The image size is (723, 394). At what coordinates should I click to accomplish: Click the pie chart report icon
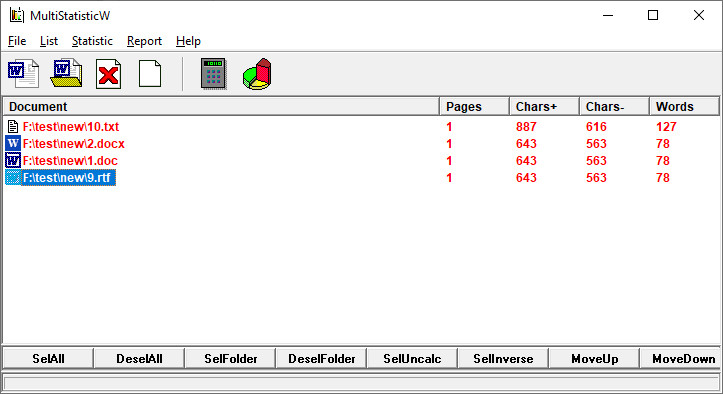coord(257,74)
